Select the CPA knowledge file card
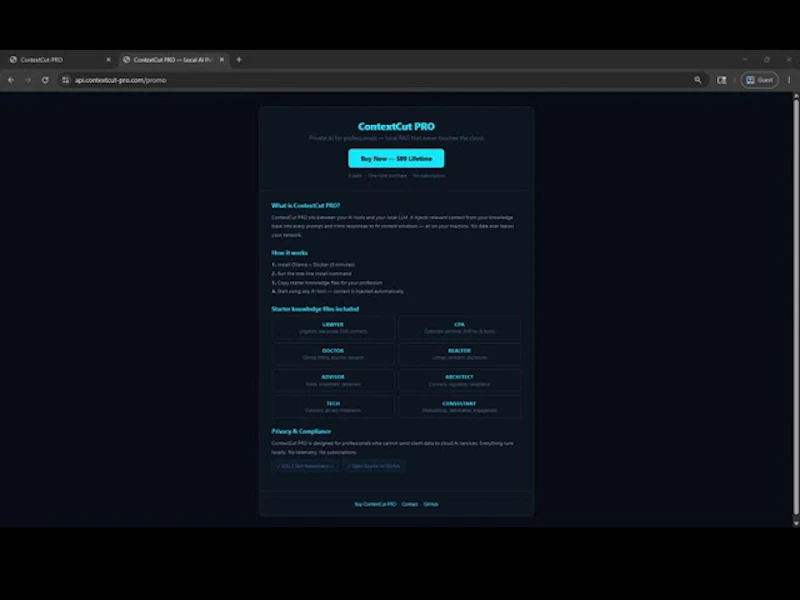This screenshot has height=600, width=800. click(x=459, y=328)
